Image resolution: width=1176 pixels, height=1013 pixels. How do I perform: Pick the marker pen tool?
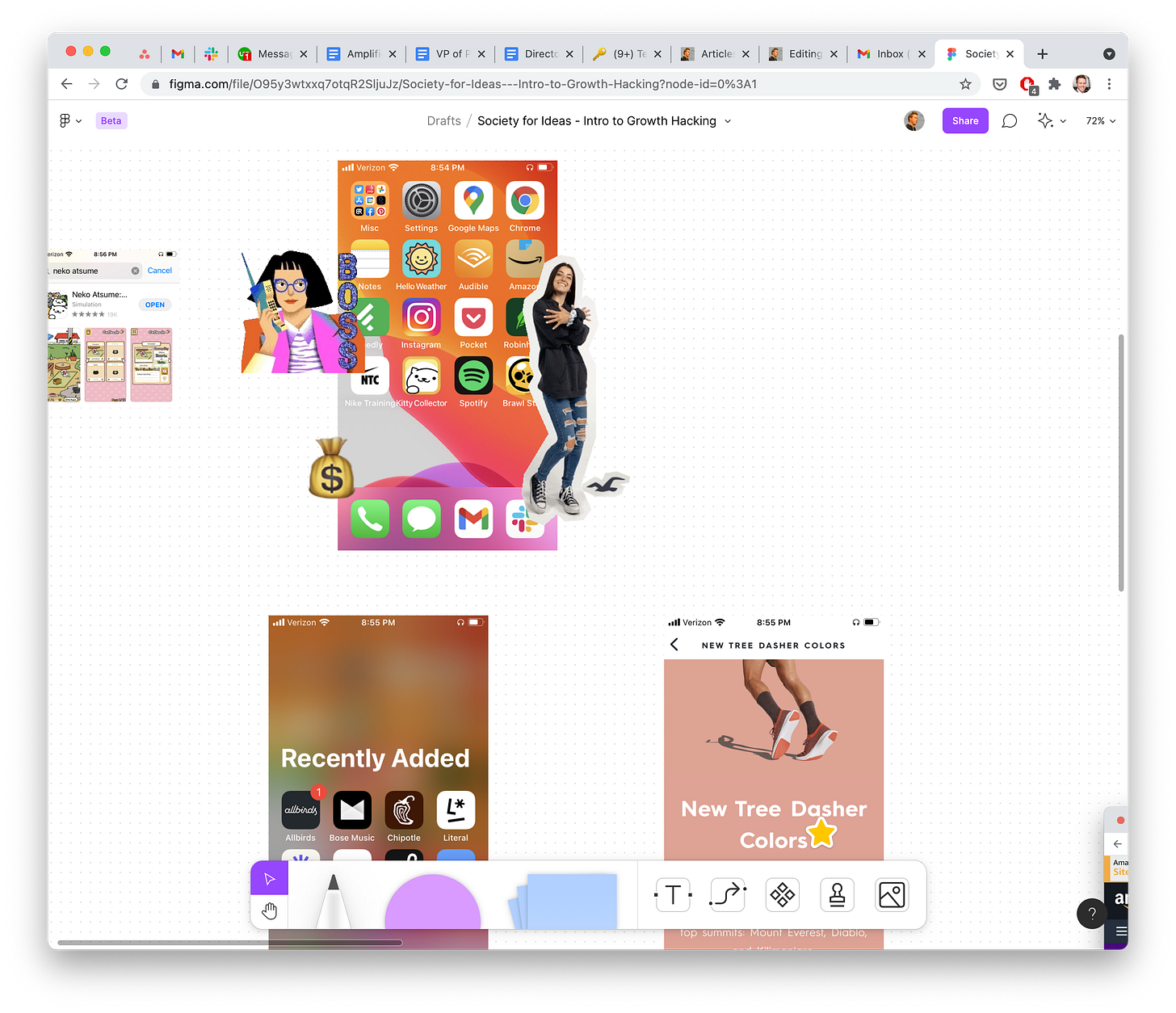pos(334,900)
